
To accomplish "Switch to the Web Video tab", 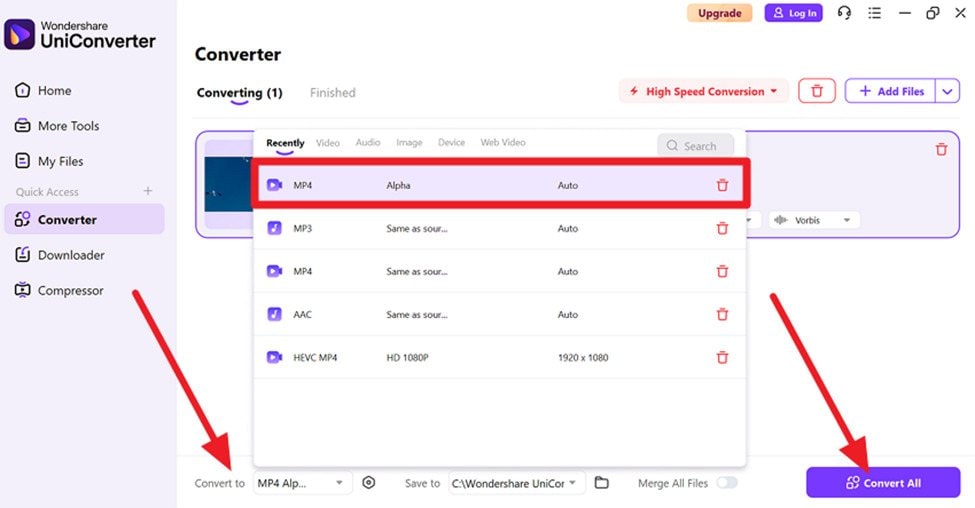I will coord(503,142).
